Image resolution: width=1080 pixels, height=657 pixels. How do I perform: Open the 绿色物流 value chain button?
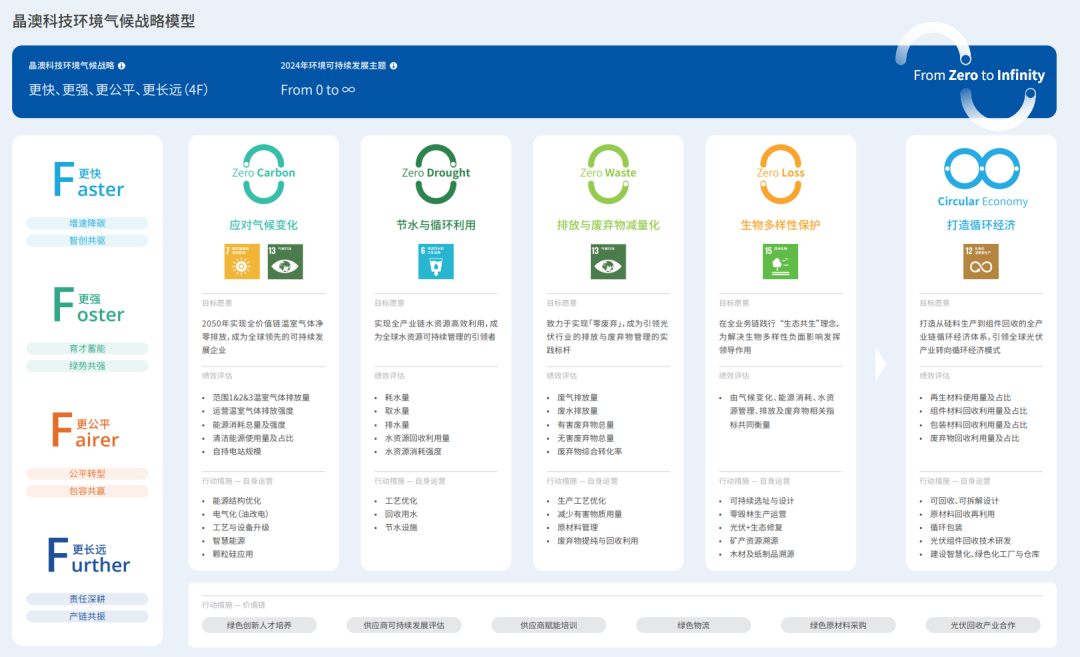click(x=693, y=625)
